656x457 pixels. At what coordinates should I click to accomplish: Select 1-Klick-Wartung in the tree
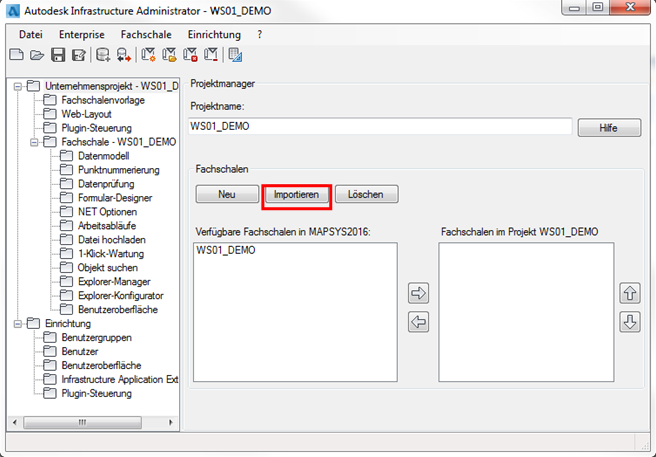pos(111,254)
